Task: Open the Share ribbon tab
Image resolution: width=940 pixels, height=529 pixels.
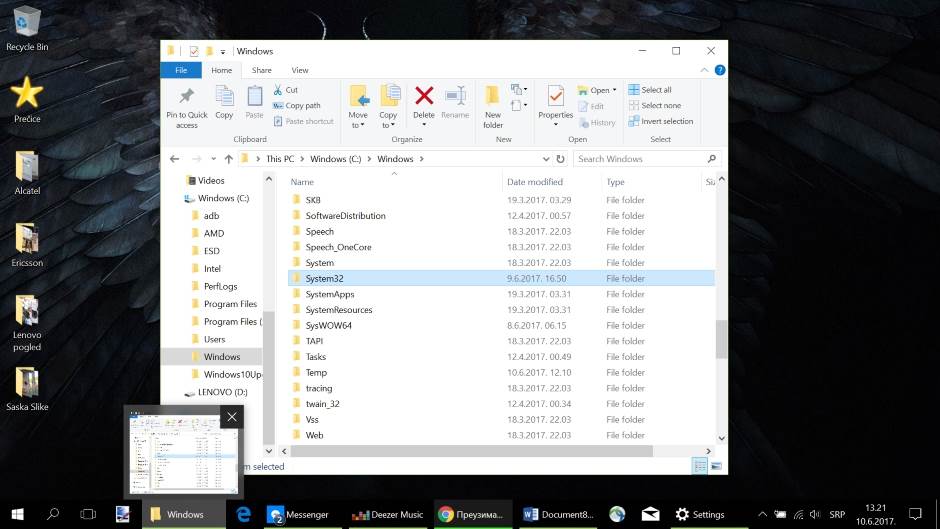Action: pyautogui.click(x=261, y=70)
